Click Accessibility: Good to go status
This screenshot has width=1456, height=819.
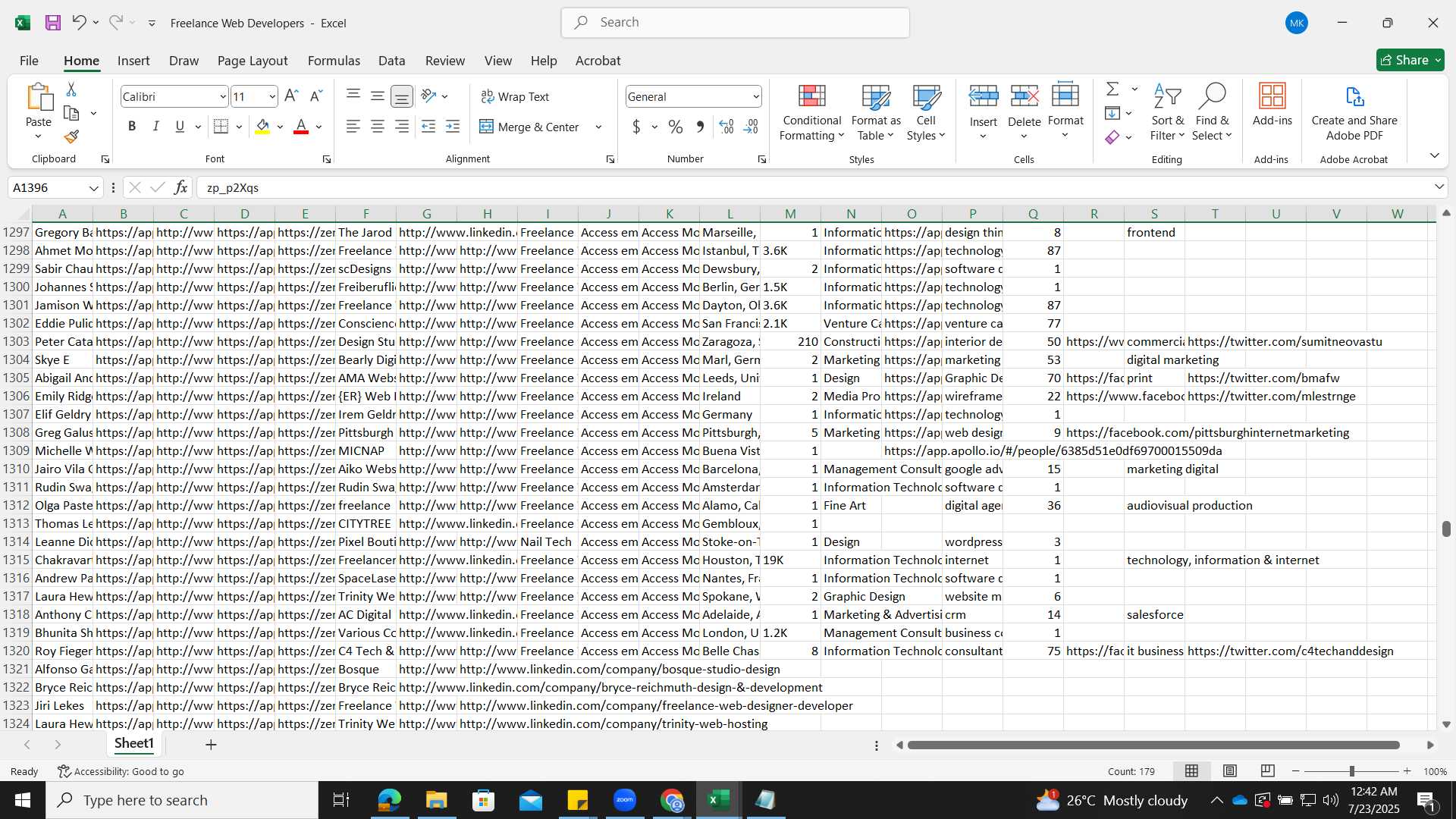point(121,771)
